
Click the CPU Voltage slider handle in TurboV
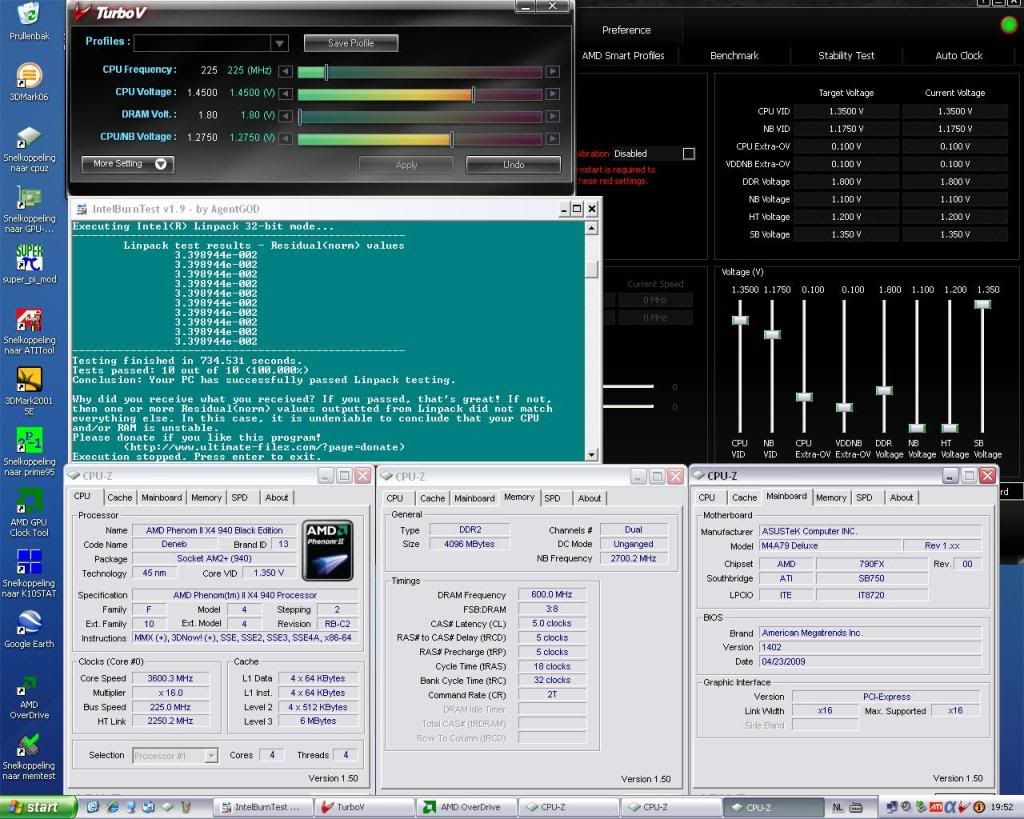tap(473, 94)
